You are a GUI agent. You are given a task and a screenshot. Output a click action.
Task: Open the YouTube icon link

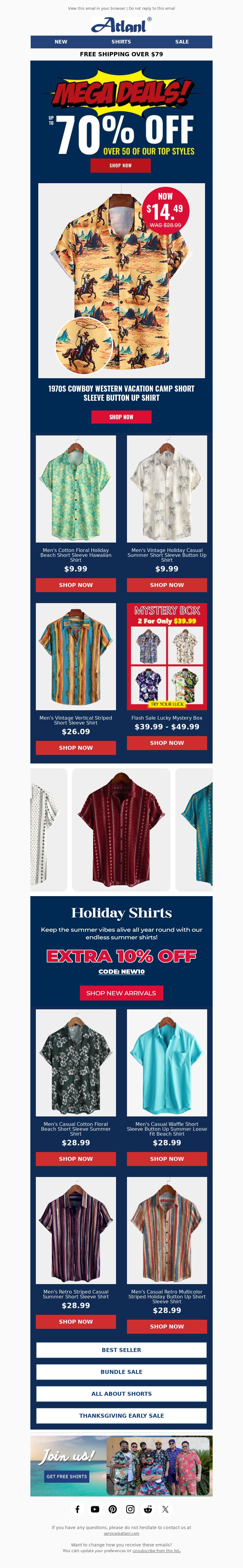tap(95, 1509)
